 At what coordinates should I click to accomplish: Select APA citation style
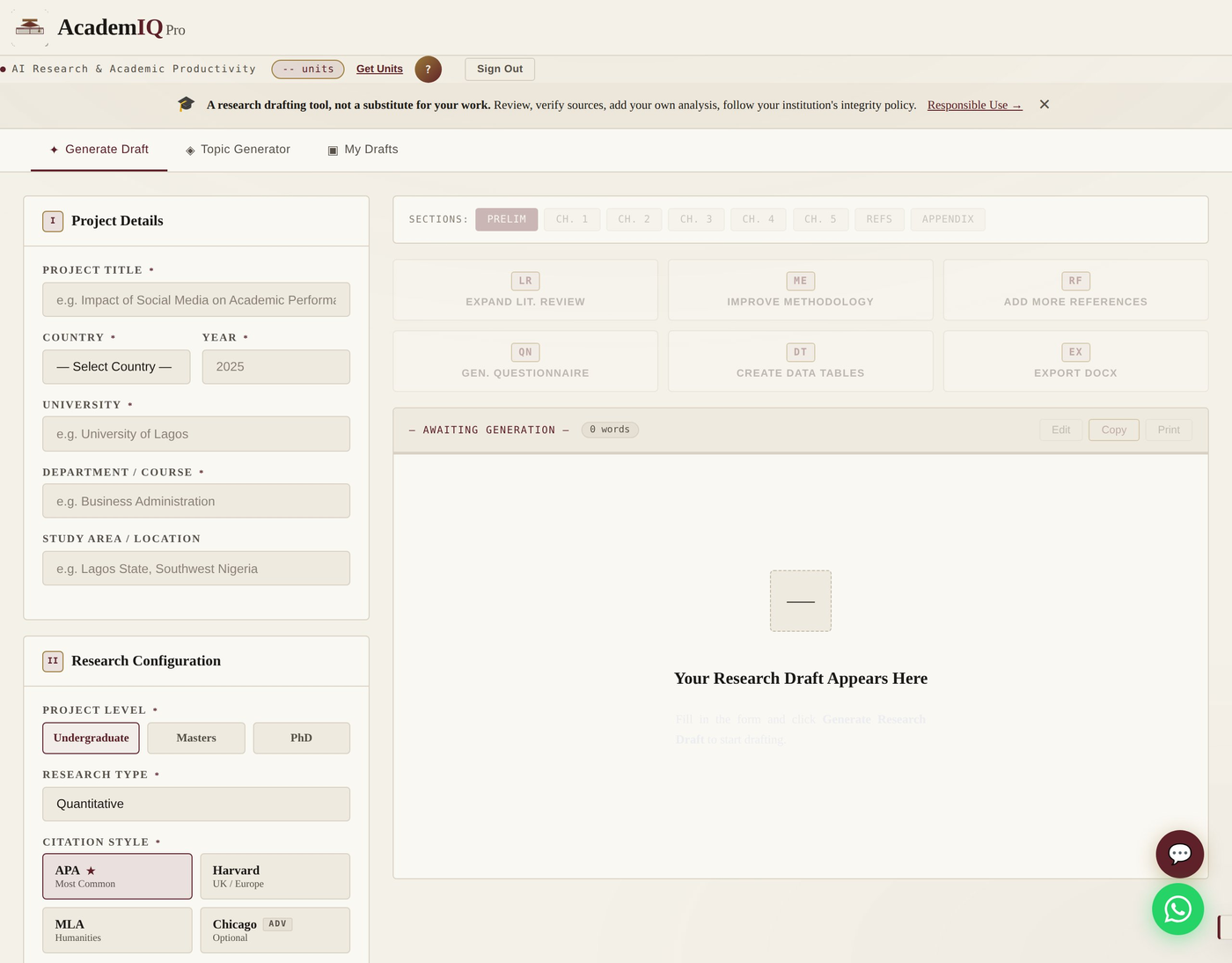click(x=117, y=876)
